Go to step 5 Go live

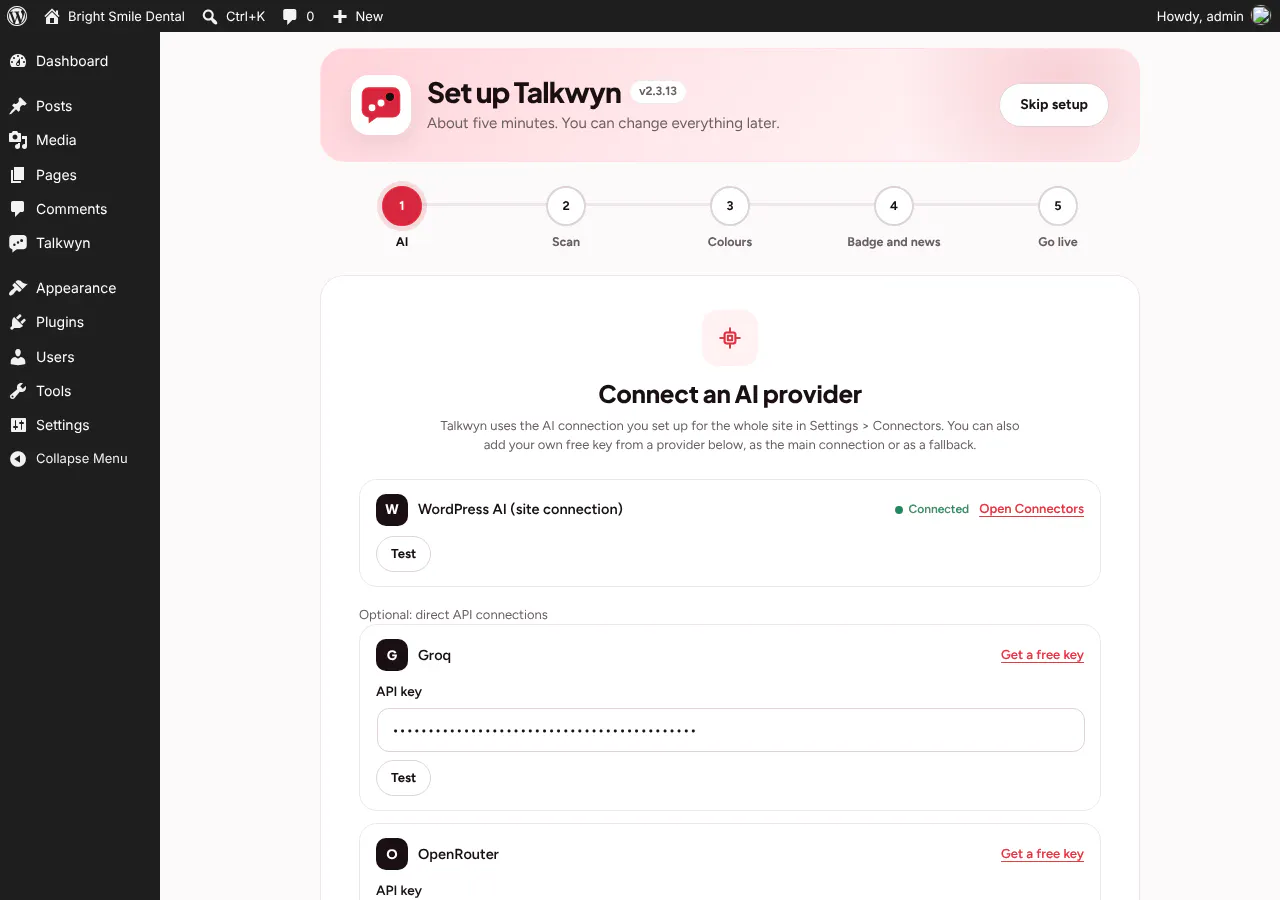tap(1058, 206)
